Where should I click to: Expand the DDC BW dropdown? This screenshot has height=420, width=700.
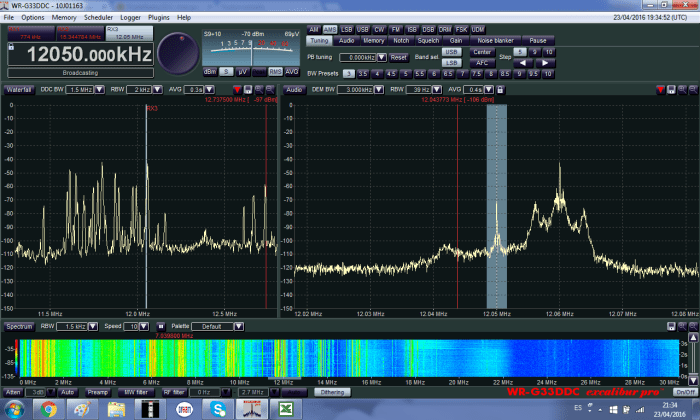click(100, 89)
